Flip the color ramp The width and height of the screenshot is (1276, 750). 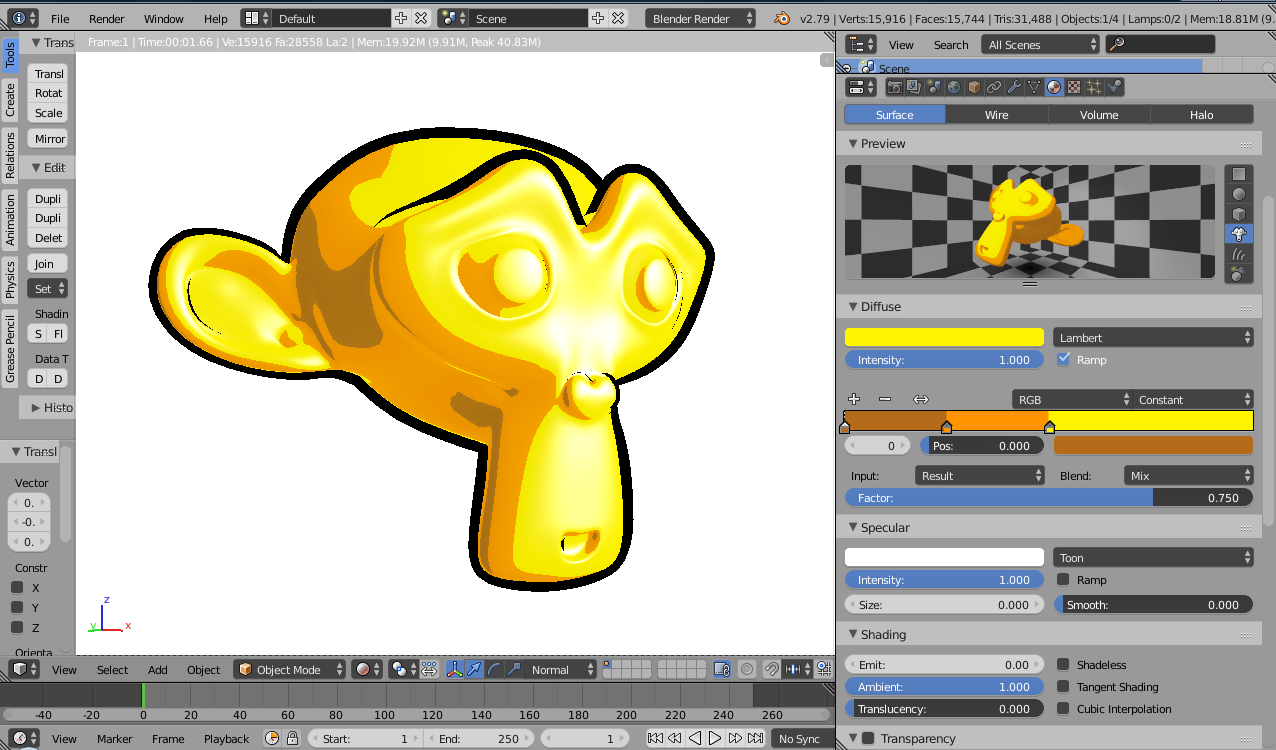tap(921, 399)
